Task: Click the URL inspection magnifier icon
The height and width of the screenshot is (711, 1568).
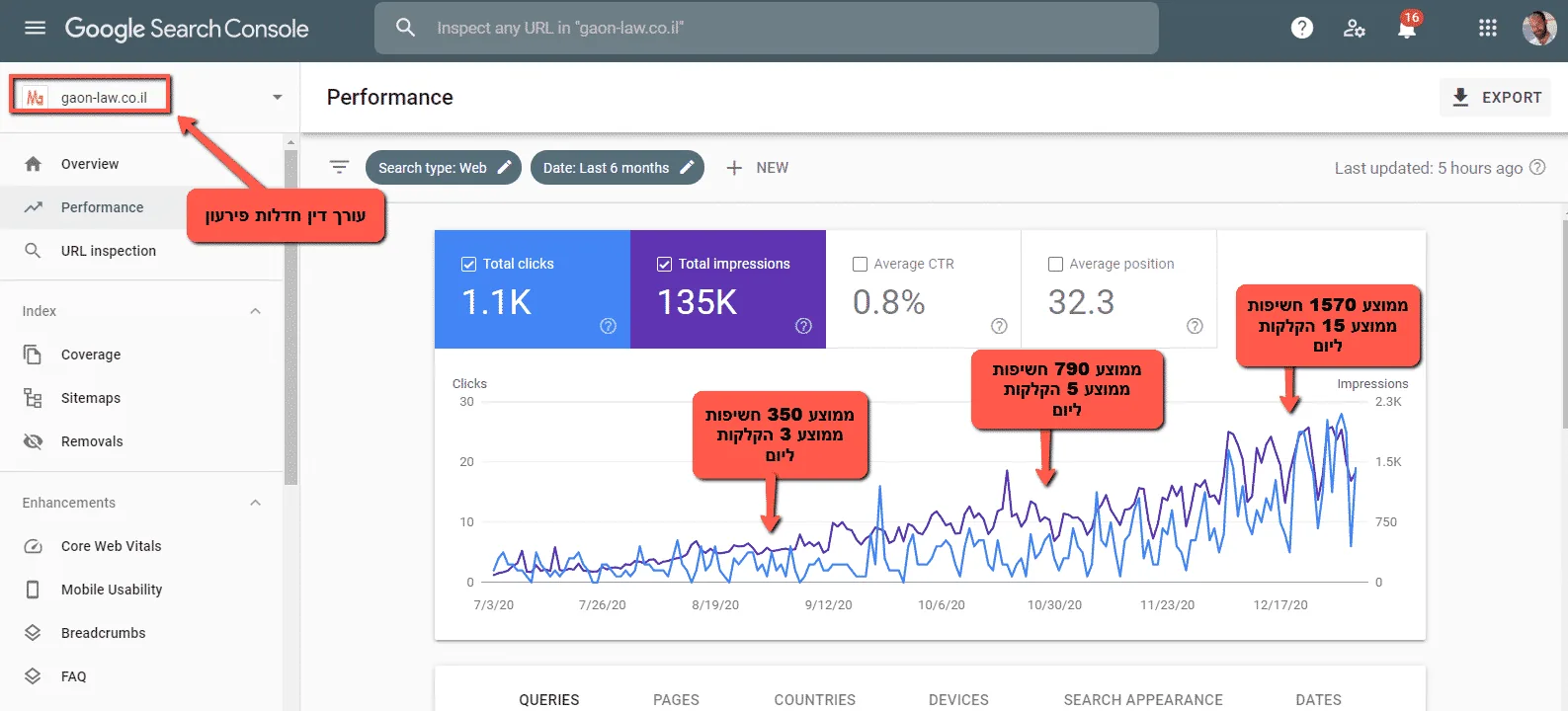Action: click(33, 251)
